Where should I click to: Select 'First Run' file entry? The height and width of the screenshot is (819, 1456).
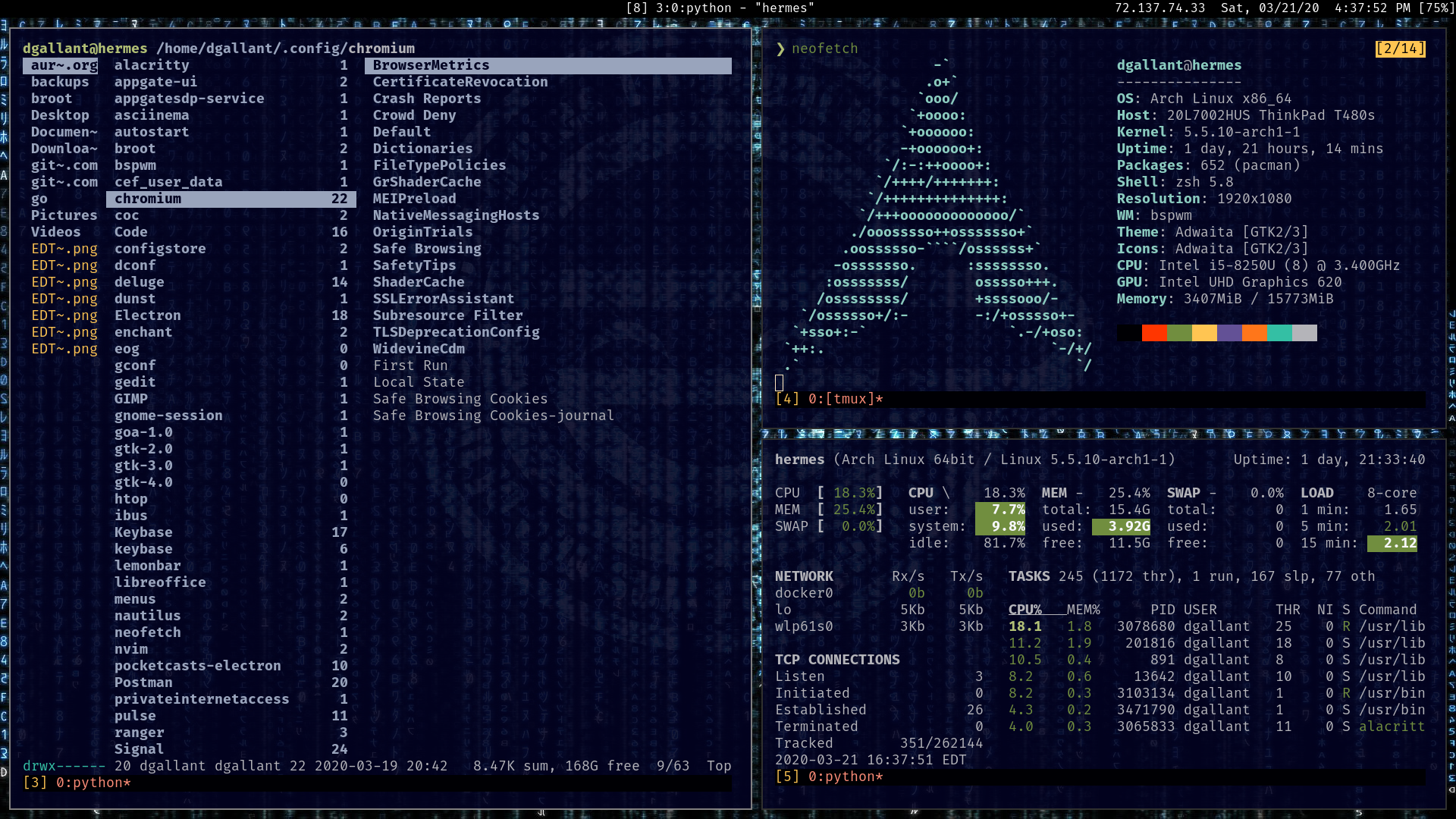[x=410, y=366]
